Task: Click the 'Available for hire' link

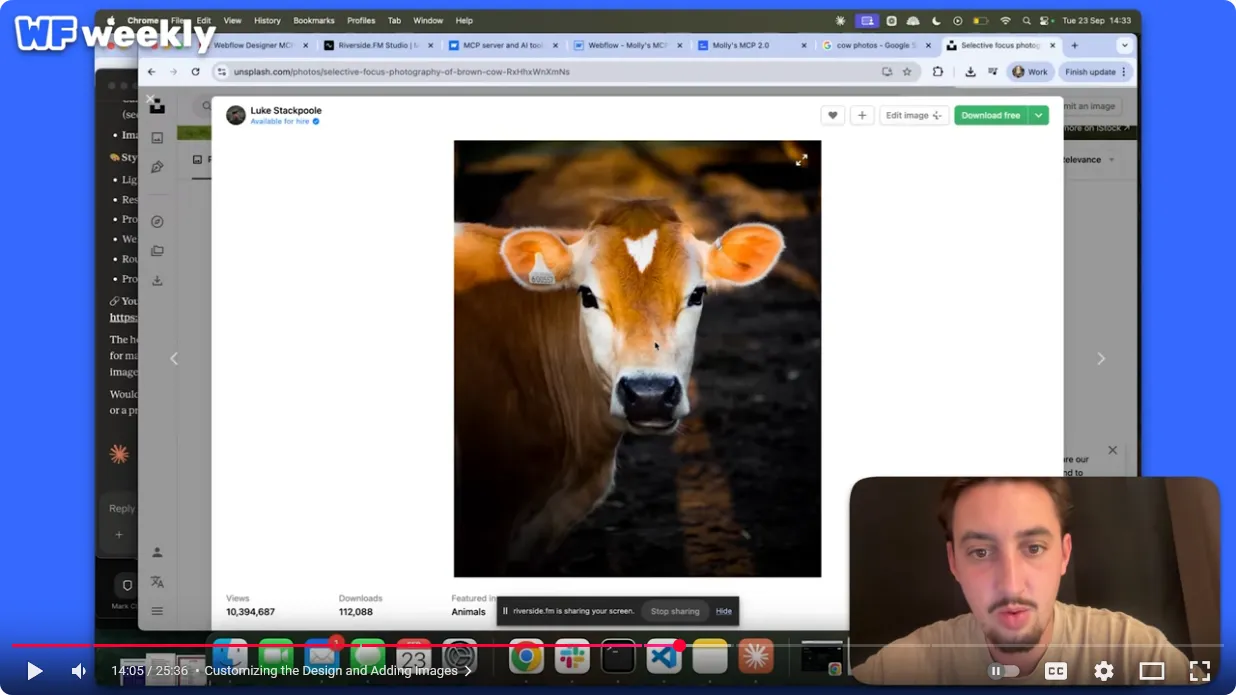Action: click(285, 121)
